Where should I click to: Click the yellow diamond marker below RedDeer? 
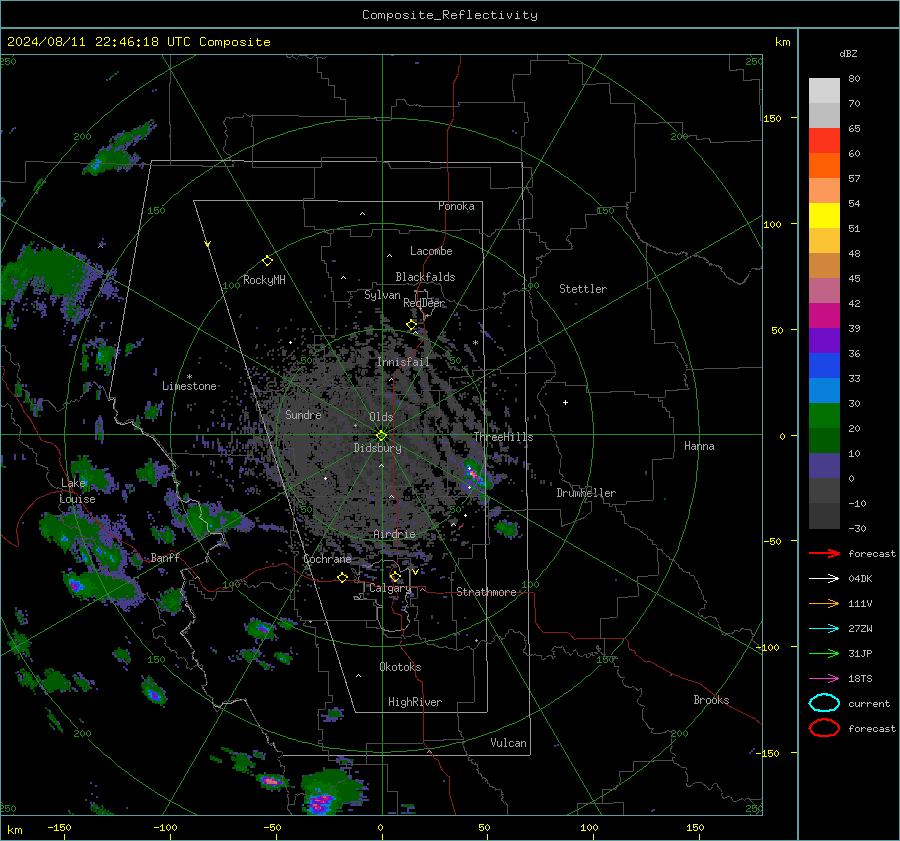point(411,325)
